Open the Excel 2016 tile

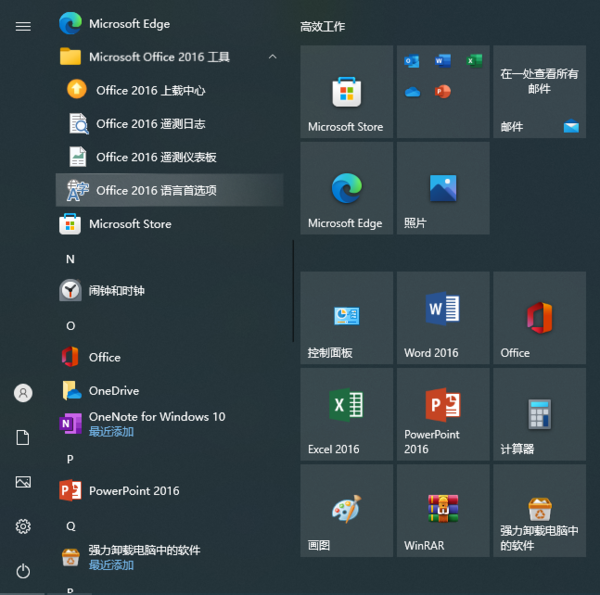347,414
